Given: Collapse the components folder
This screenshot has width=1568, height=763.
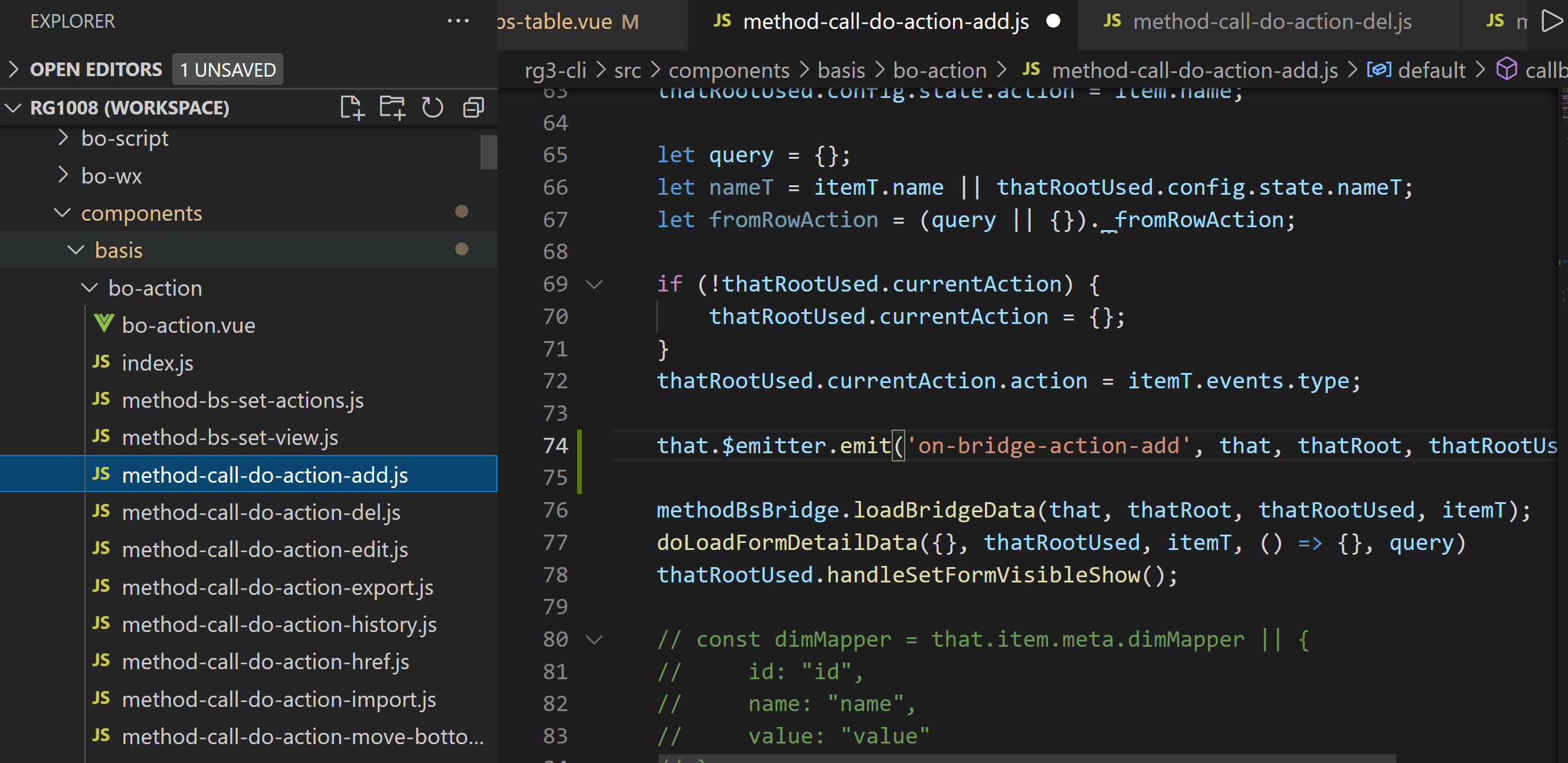Looking at the screenshot, I should click(x=62, y=213).
